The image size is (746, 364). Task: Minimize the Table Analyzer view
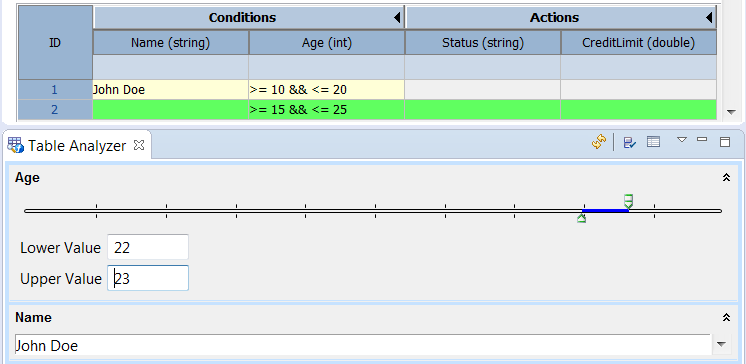click(x=702, y=139)
